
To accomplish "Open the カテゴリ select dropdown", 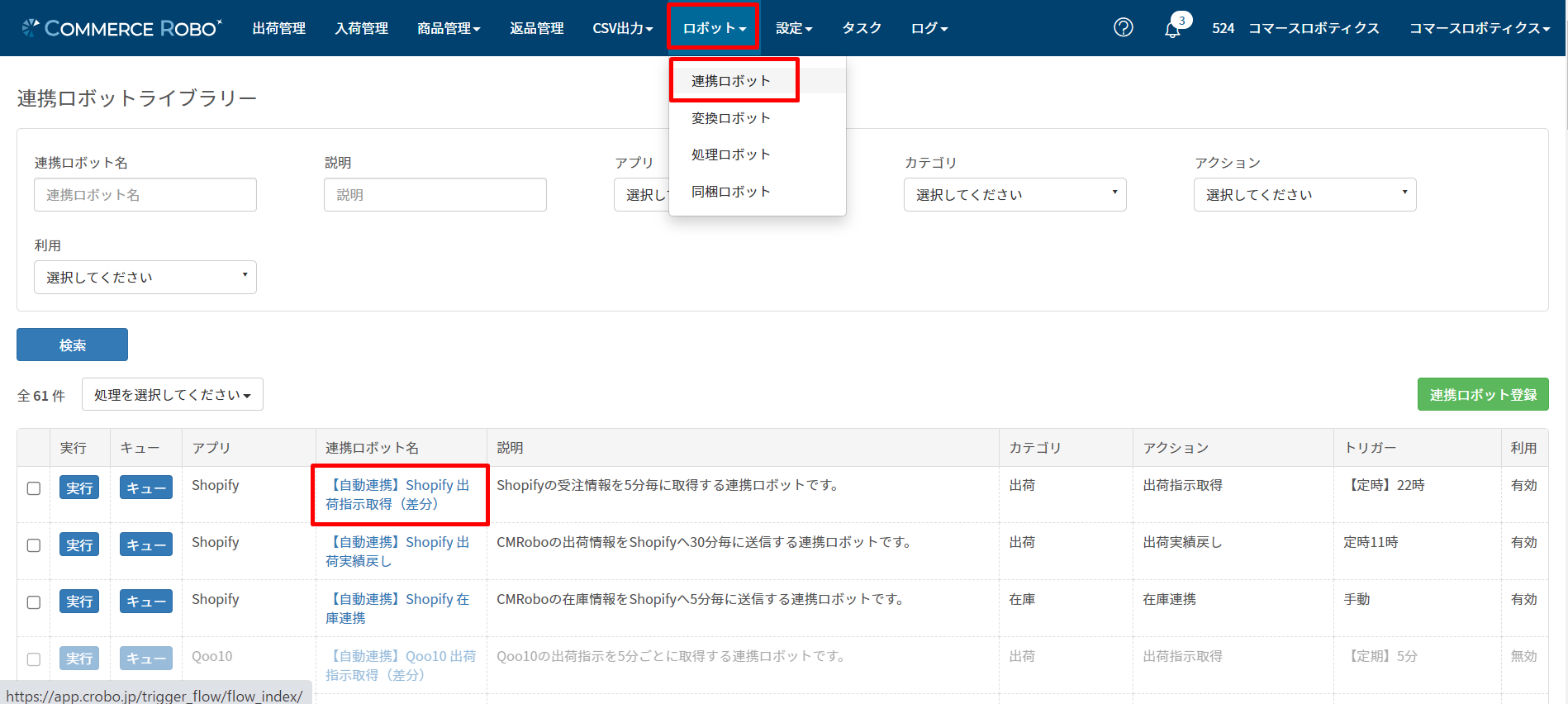I will (1015, 195).
